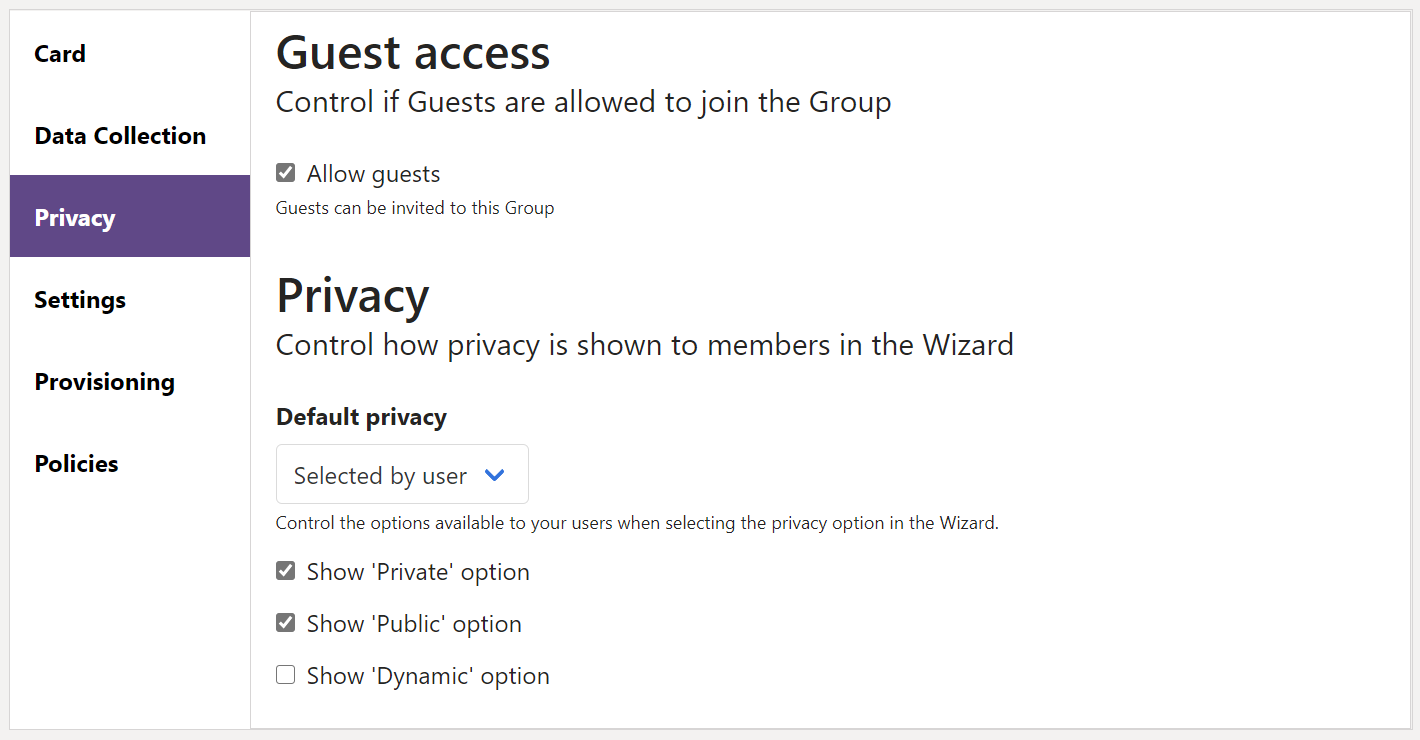Click the 'Allow guests' label text

pos(373,174)
